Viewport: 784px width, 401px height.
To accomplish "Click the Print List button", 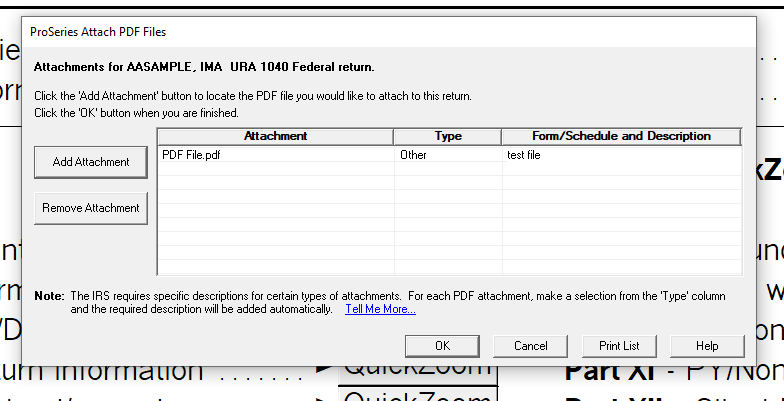I will 619,346.
